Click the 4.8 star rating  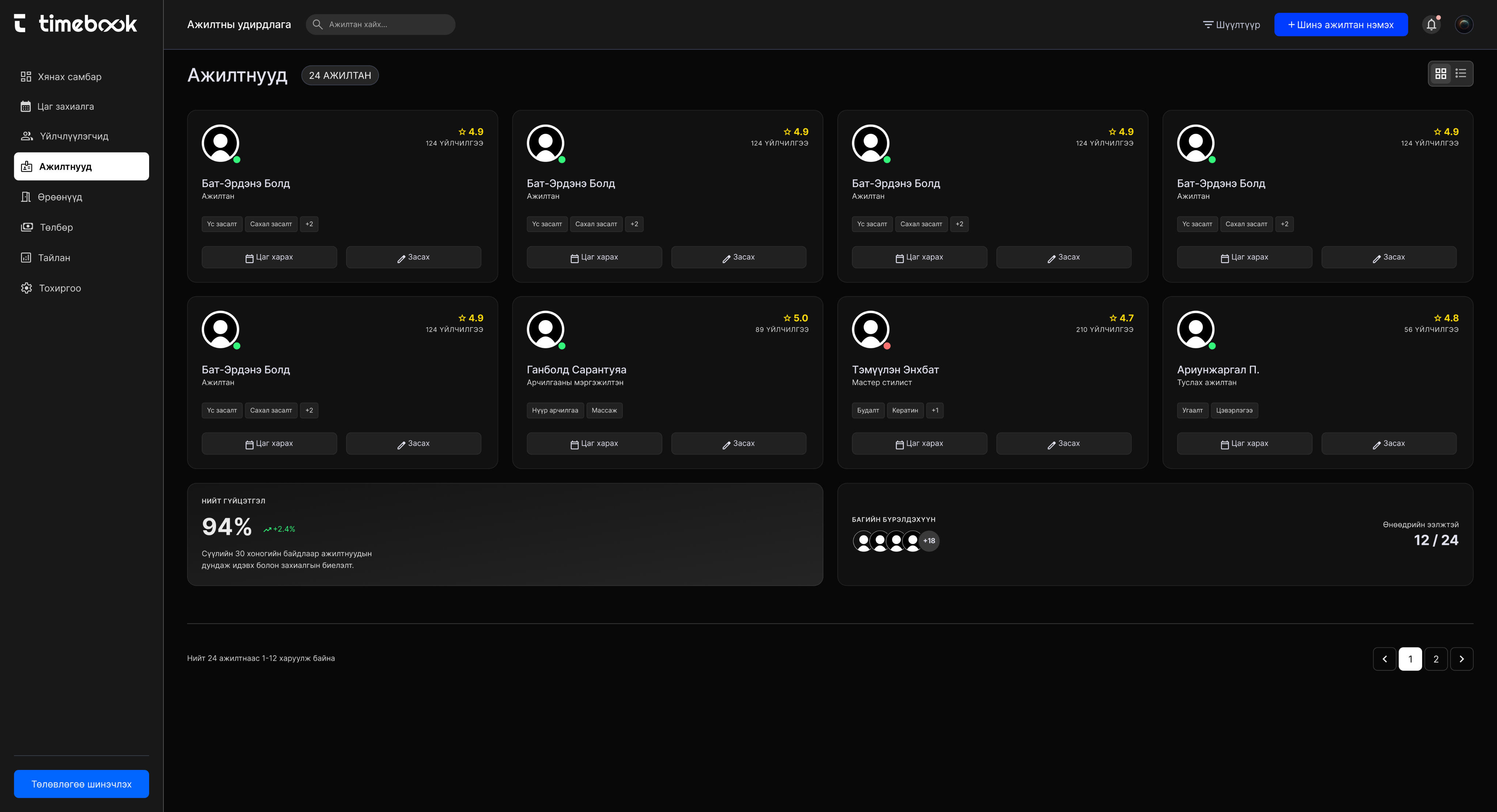[x=1446, y=318]
